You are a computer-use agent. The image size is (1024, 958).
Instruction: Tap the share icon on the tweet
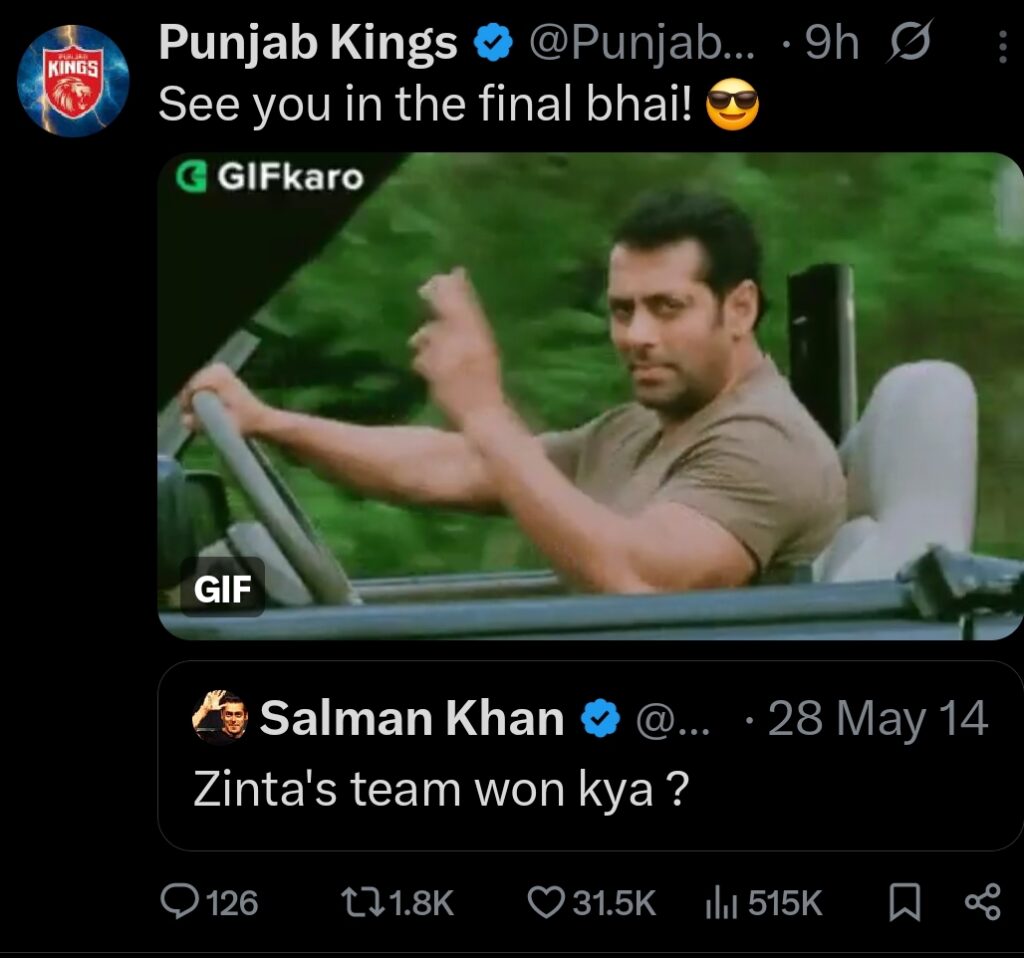pyautogui.click(x=981, y=903)
